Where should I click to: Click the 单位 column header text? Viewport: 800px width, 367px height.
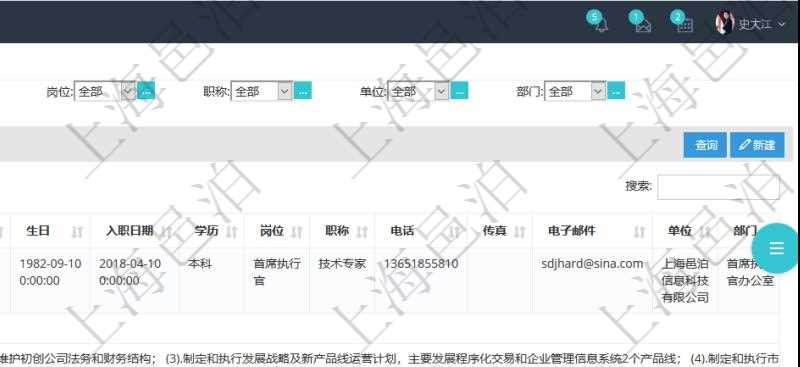(680, 231)
